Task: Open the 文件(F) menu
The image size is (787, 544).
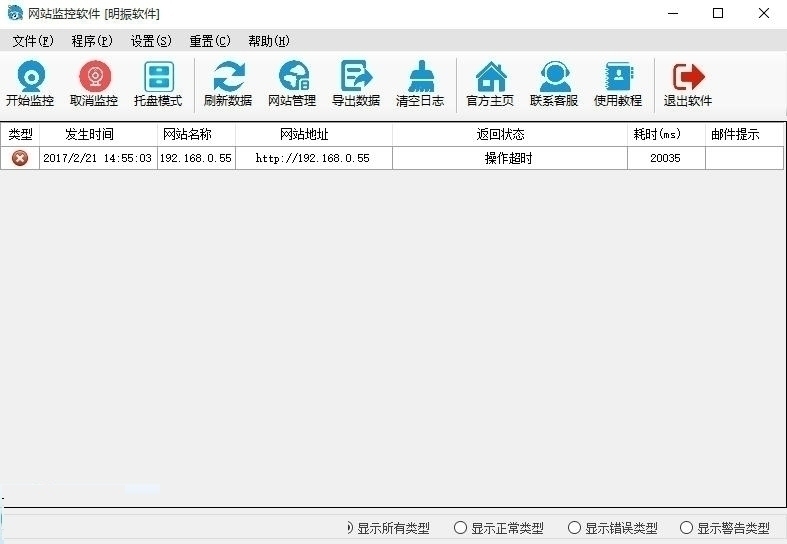Action: pyautogui.click(x=33, y=41)
